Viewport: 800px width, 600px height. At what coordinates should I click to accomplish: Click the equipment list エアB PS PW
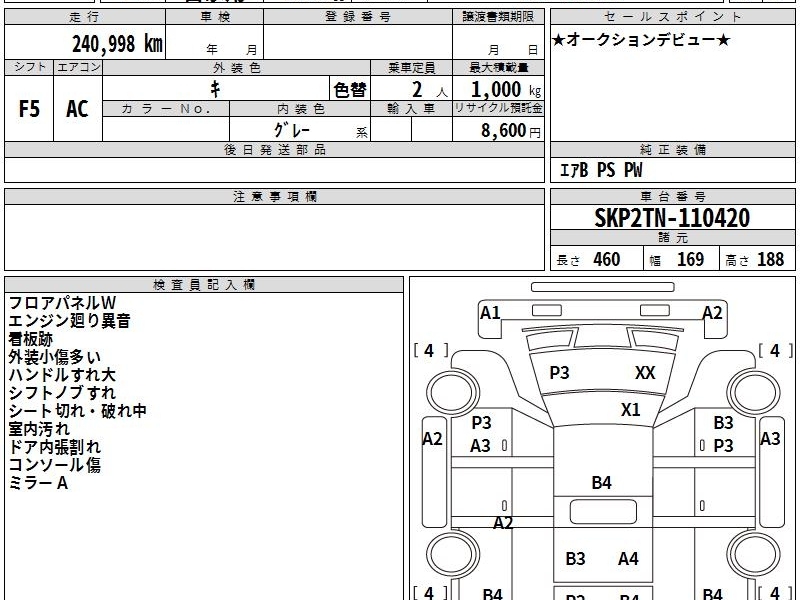tap(601, 170)
